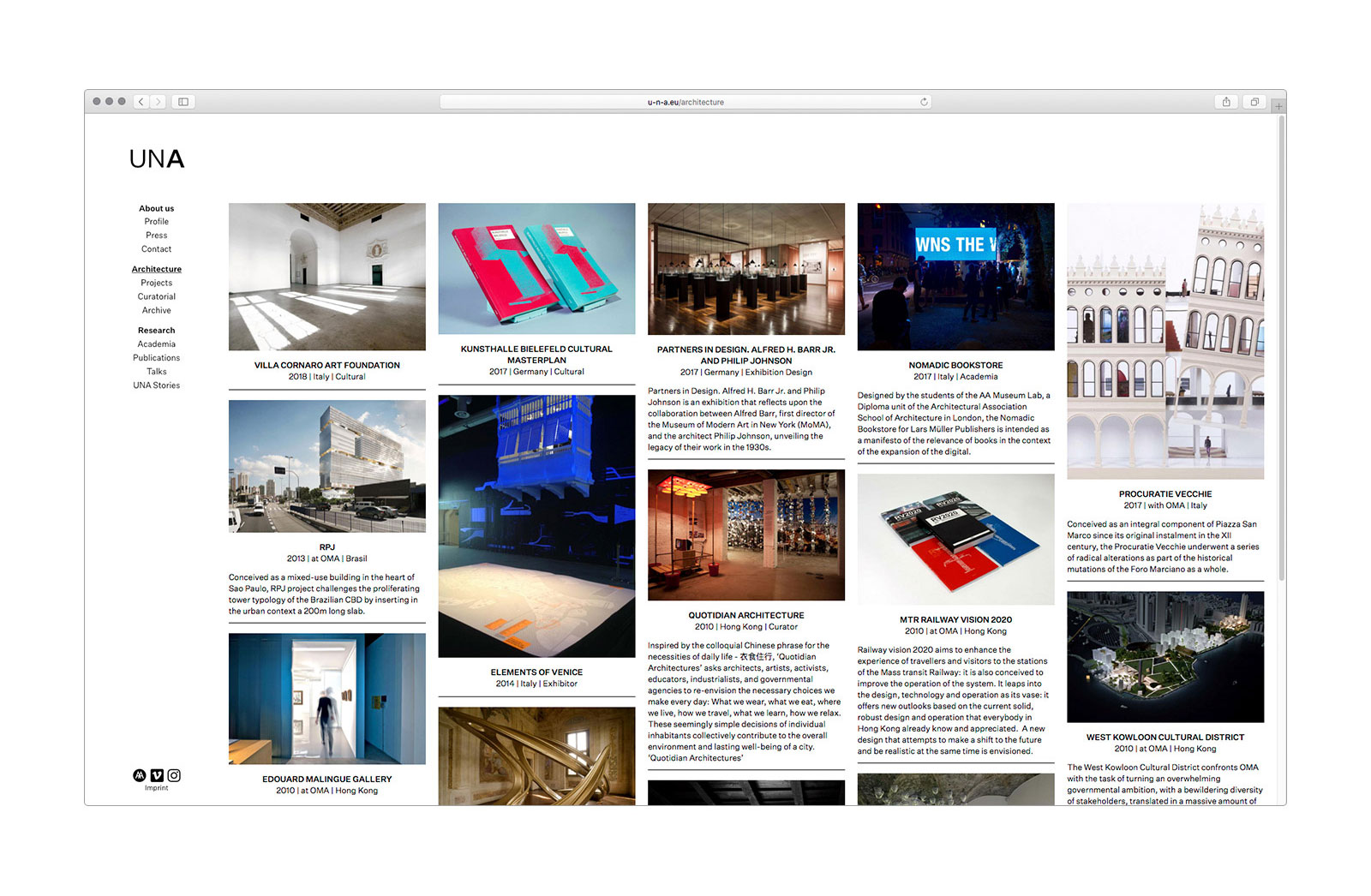The height and width of the screenshot is (896, 1371).
Task: View the Talks page
Action: (x=157, y=372)
